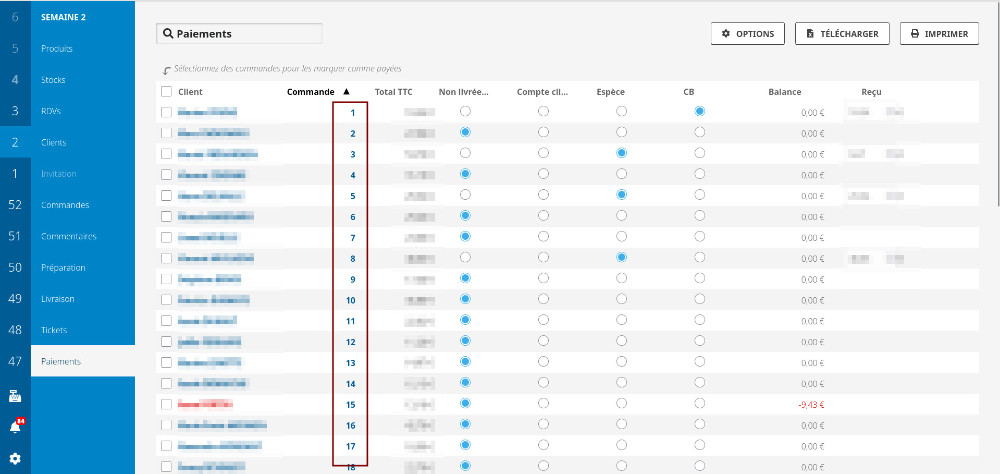Select Espèce radio for order 1
The height and width of the screenshot is (474, 1000).
pyautogui.click(x=621, y=111)
